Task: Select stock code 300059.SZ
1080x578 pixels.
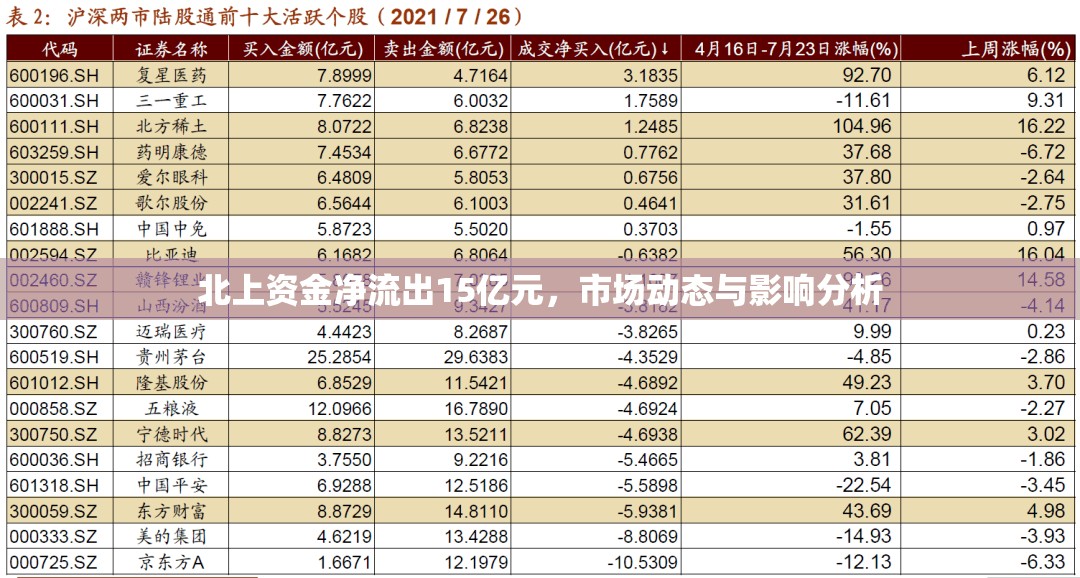Action: (54, 511)
